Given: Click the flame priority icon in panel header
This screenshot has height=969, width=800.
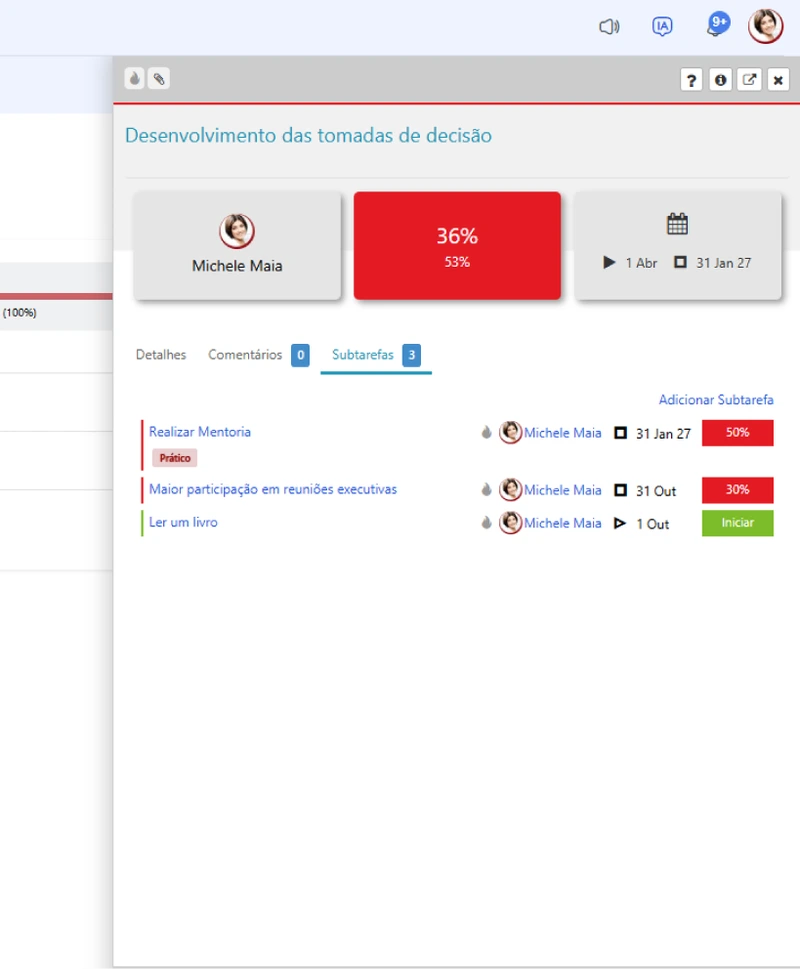Looking at the screenshot, I should click(x=135, y=78).
